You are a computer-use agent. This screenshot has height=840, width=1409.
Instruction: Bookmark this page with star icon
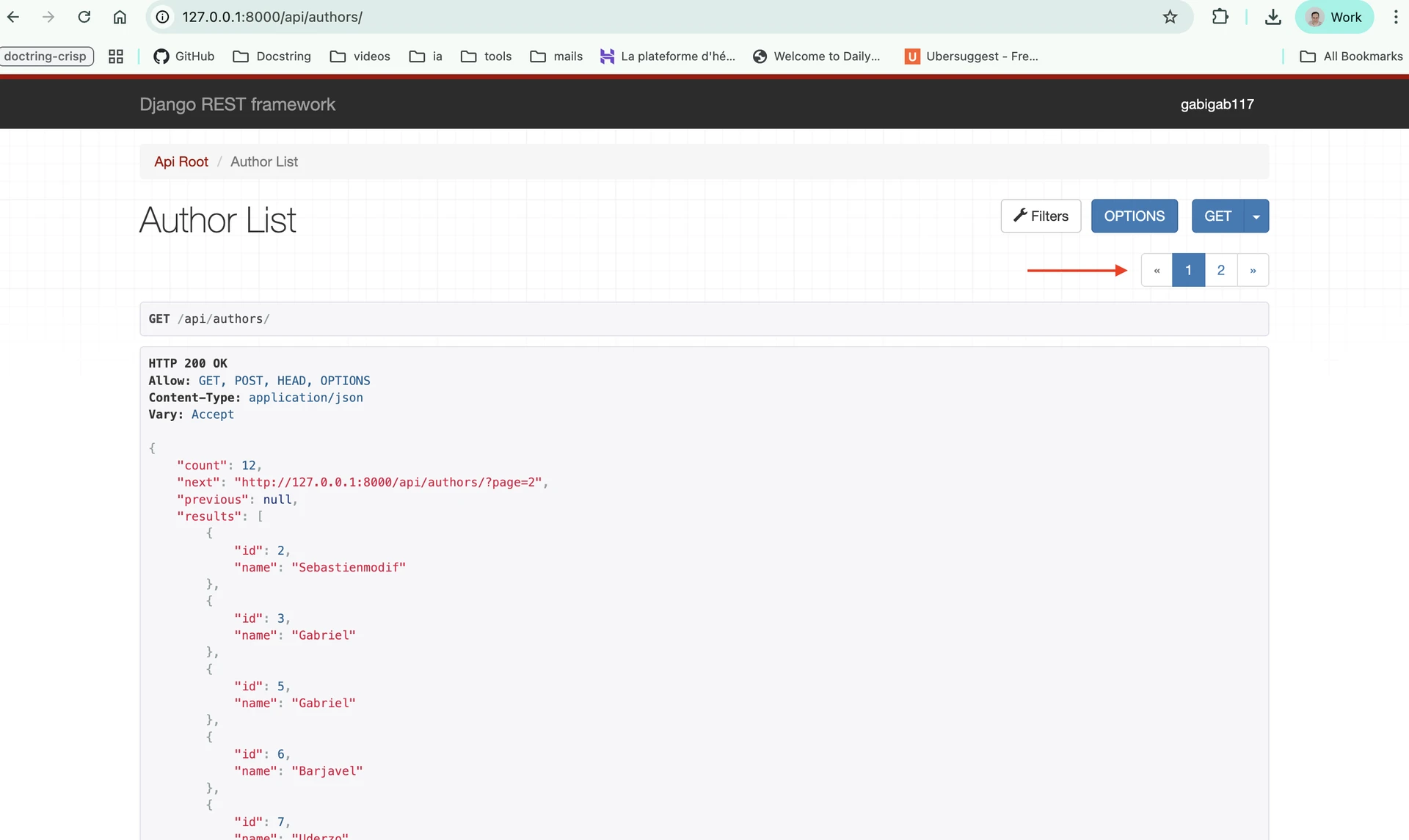pos(1170,17)
